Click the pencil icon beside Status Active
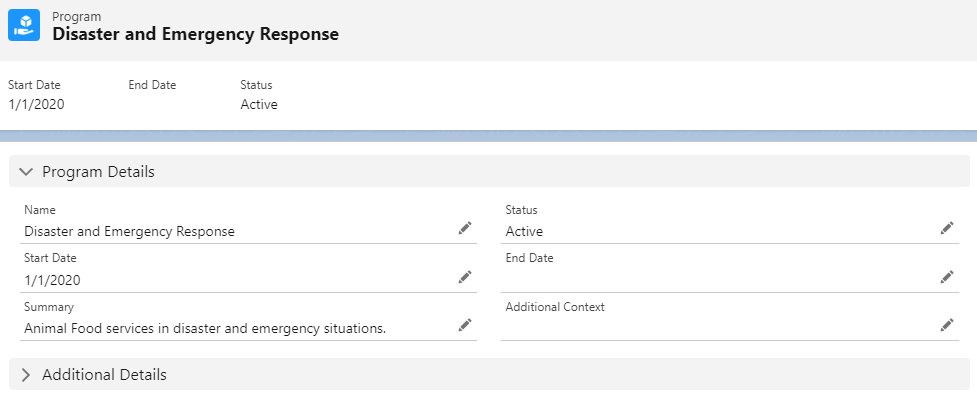The height and width of the screenshot is (400, 977). (946, 228)
